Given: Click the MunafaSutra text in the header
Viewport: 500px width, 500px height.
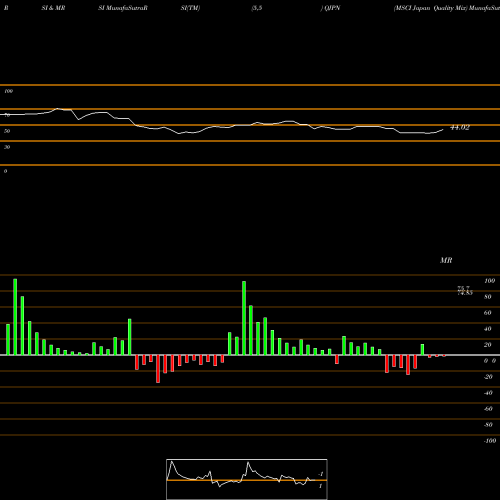Looking at the screenshot, I should point(125,8).
